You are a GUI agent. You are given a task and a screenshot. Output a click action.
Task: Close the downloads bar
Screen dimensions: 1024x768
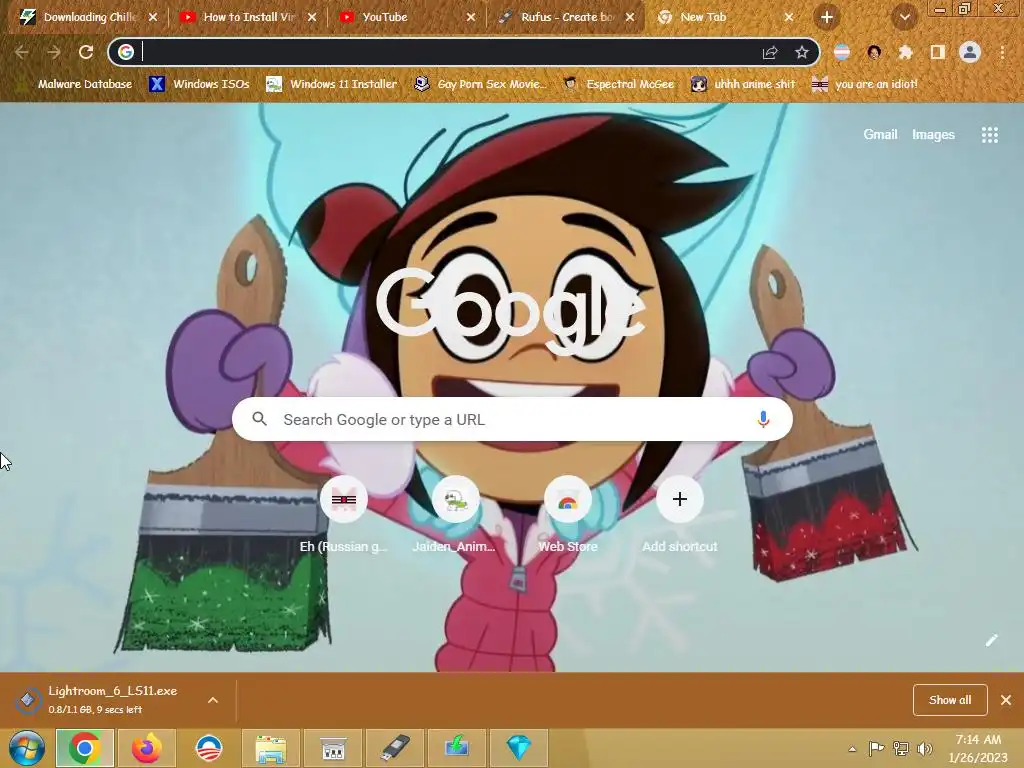click(x=1006, y=700)
